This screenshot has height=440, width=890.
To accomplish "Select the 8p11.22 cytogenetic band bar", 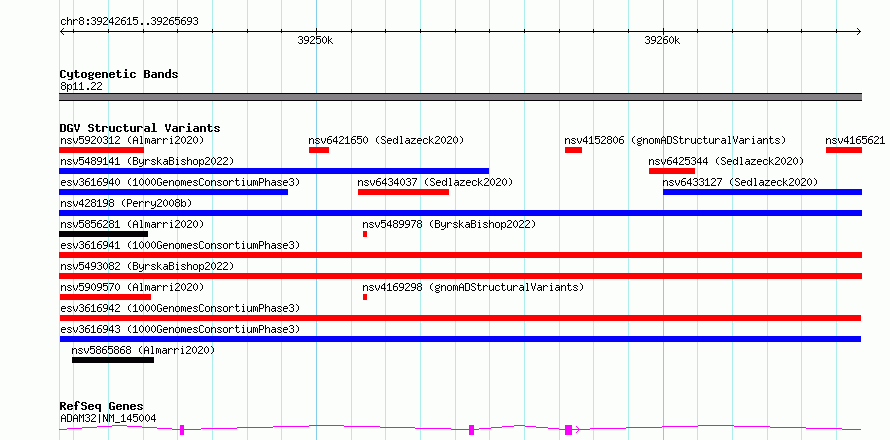I will point(461,97).
